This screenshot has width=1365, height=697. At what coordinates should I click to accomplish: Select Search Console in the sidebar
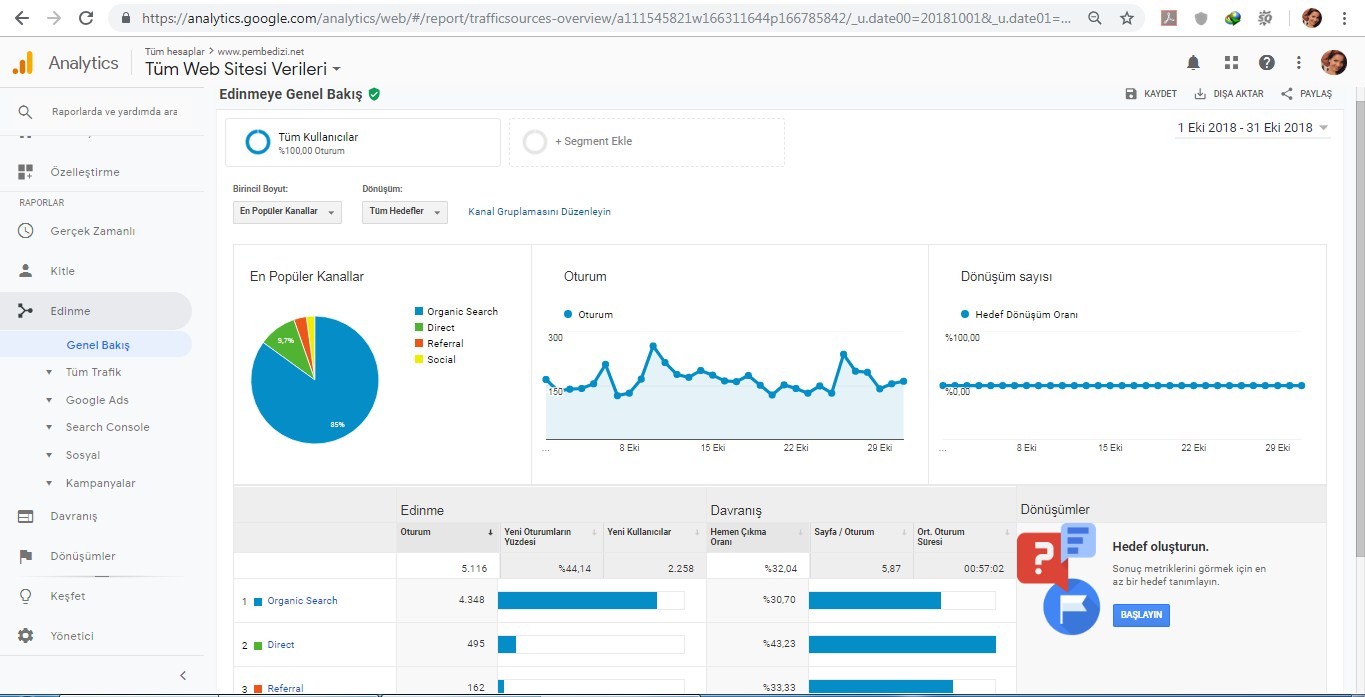point(107,427)
